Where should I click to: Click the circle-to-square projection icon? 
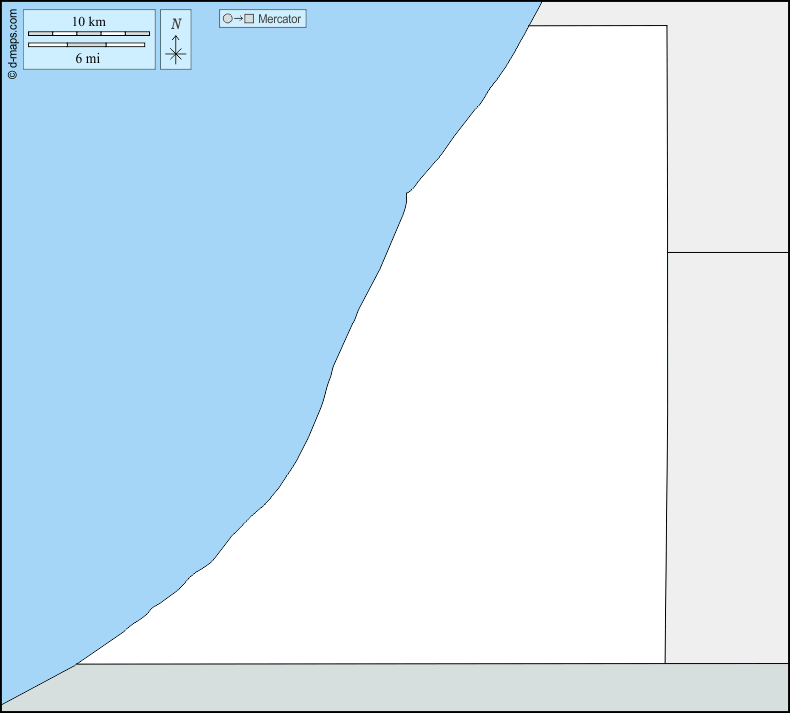point(238,19)
